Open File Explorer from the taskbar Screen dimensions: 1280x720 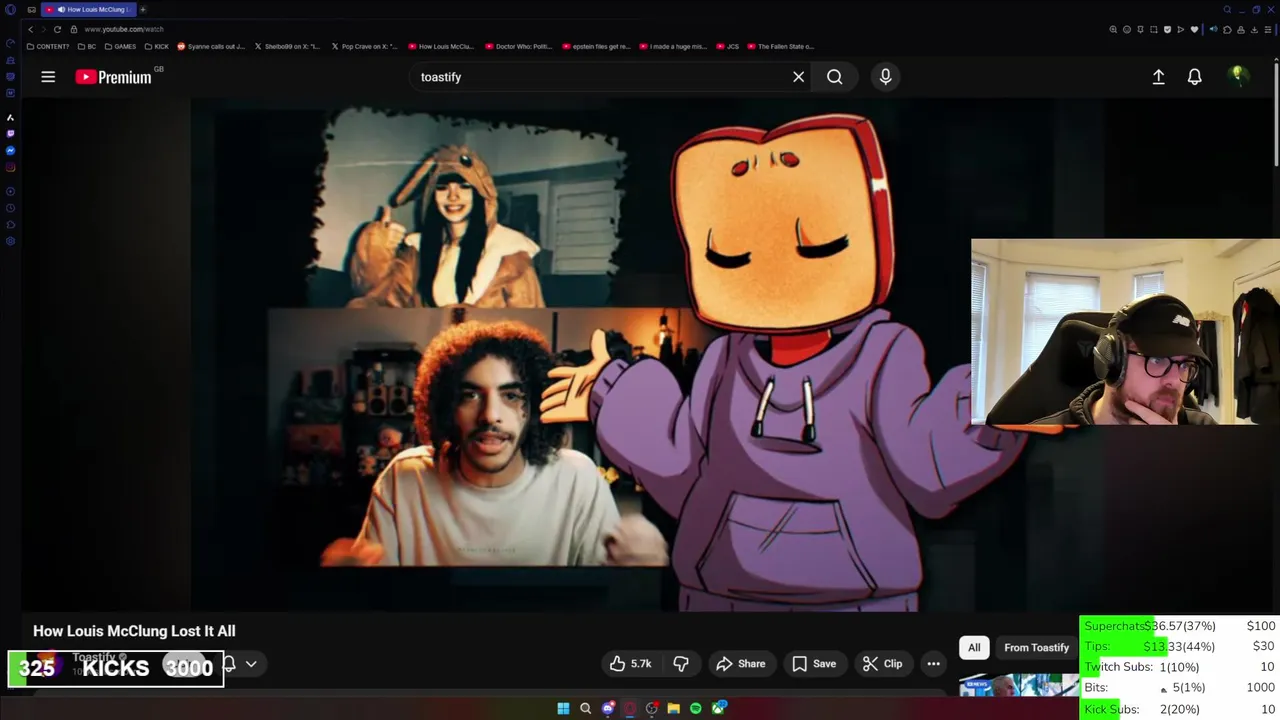point(674,708)
